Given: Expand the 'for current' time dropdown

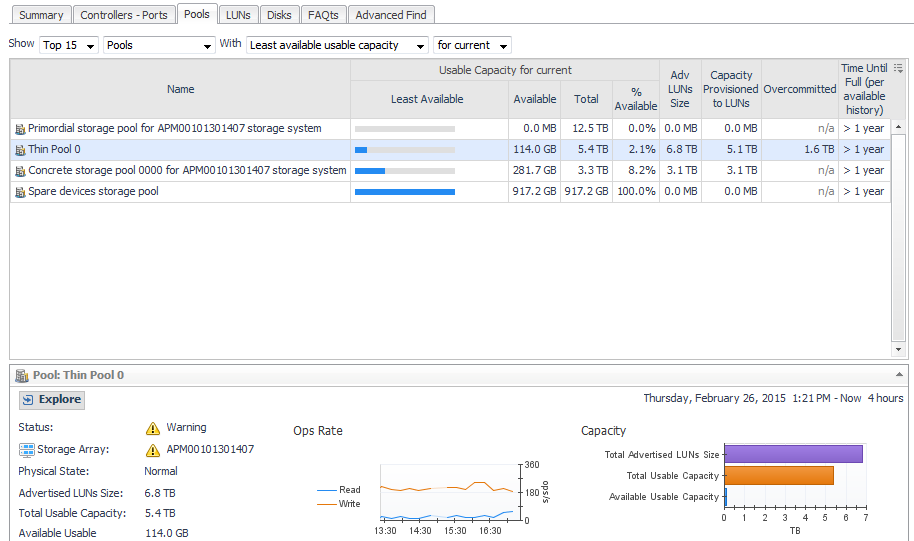Looking at the screenshot, I should point(472,45).
